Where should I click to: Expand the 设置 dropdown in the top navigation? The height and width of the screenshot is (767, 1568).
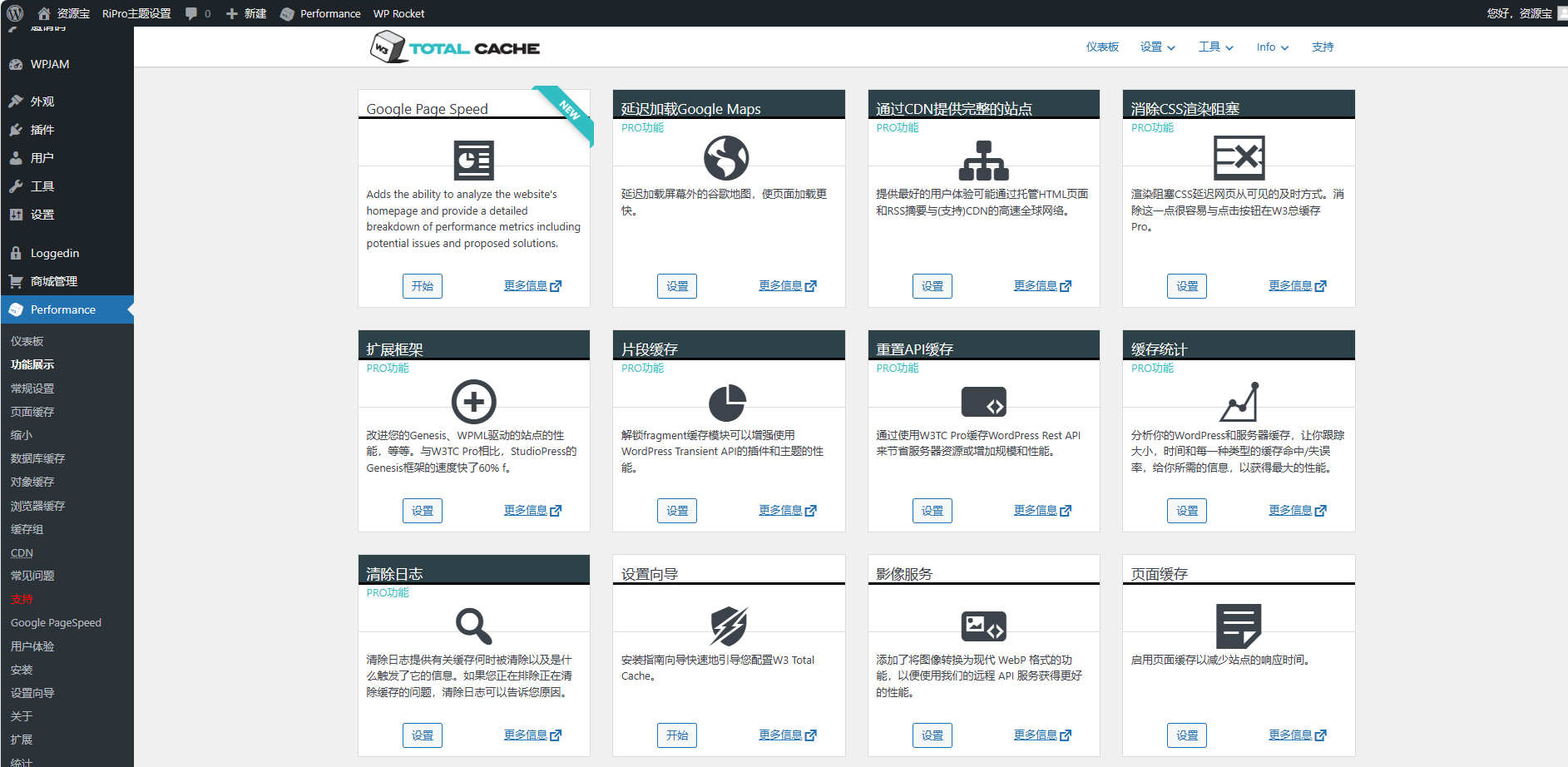[x=1158, y=47]
